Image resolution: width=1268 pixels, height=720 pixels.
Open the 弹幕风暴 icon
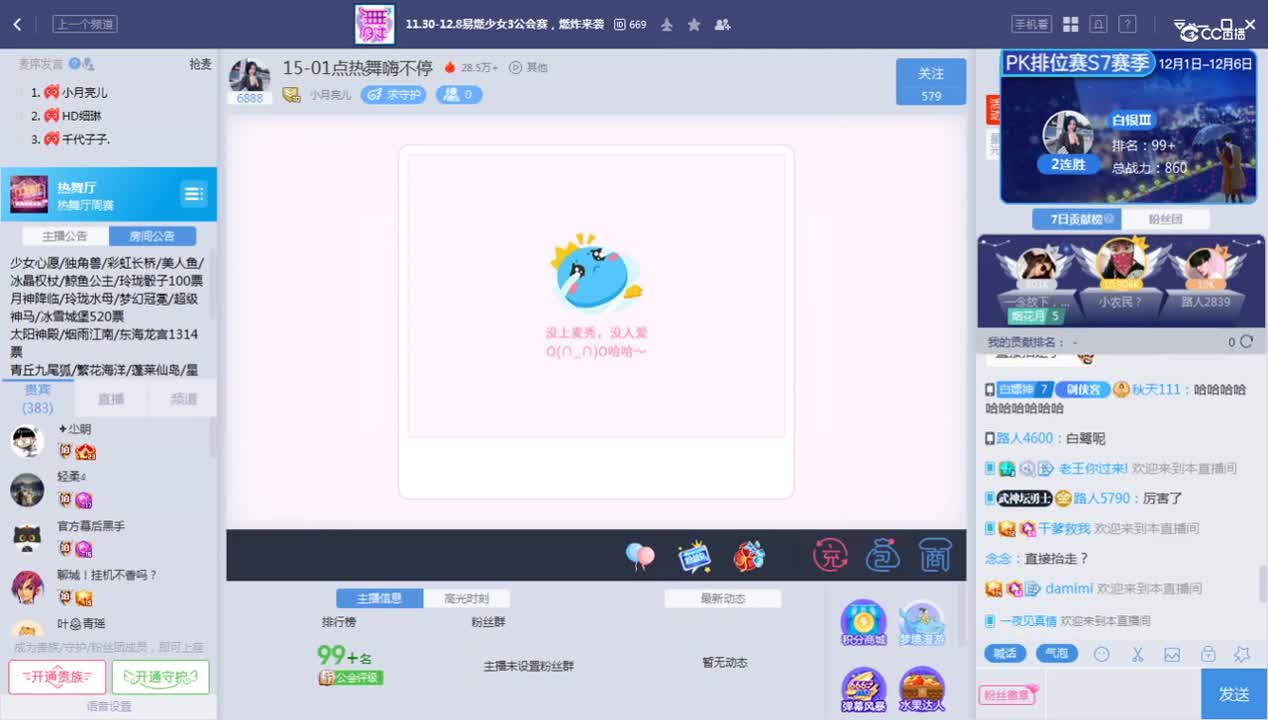(863, 690)
